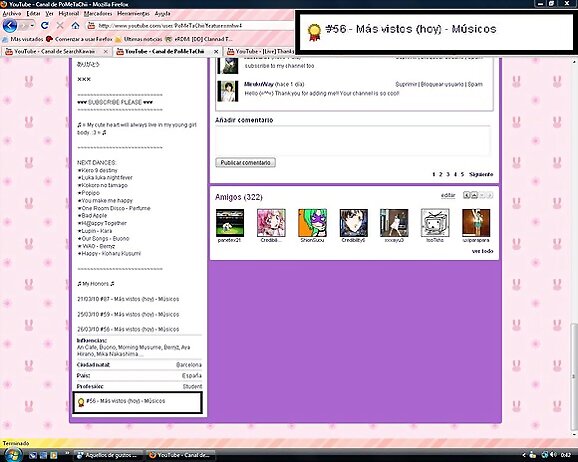Open the Ayuda menu
578x462 pixels.
point(162,13)
